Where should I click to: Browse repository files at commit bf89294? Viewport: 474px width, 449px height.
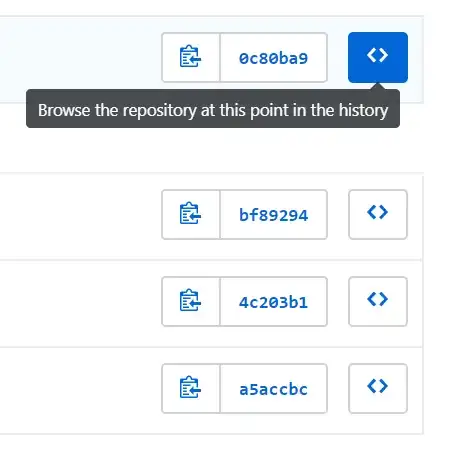point(378,214)
